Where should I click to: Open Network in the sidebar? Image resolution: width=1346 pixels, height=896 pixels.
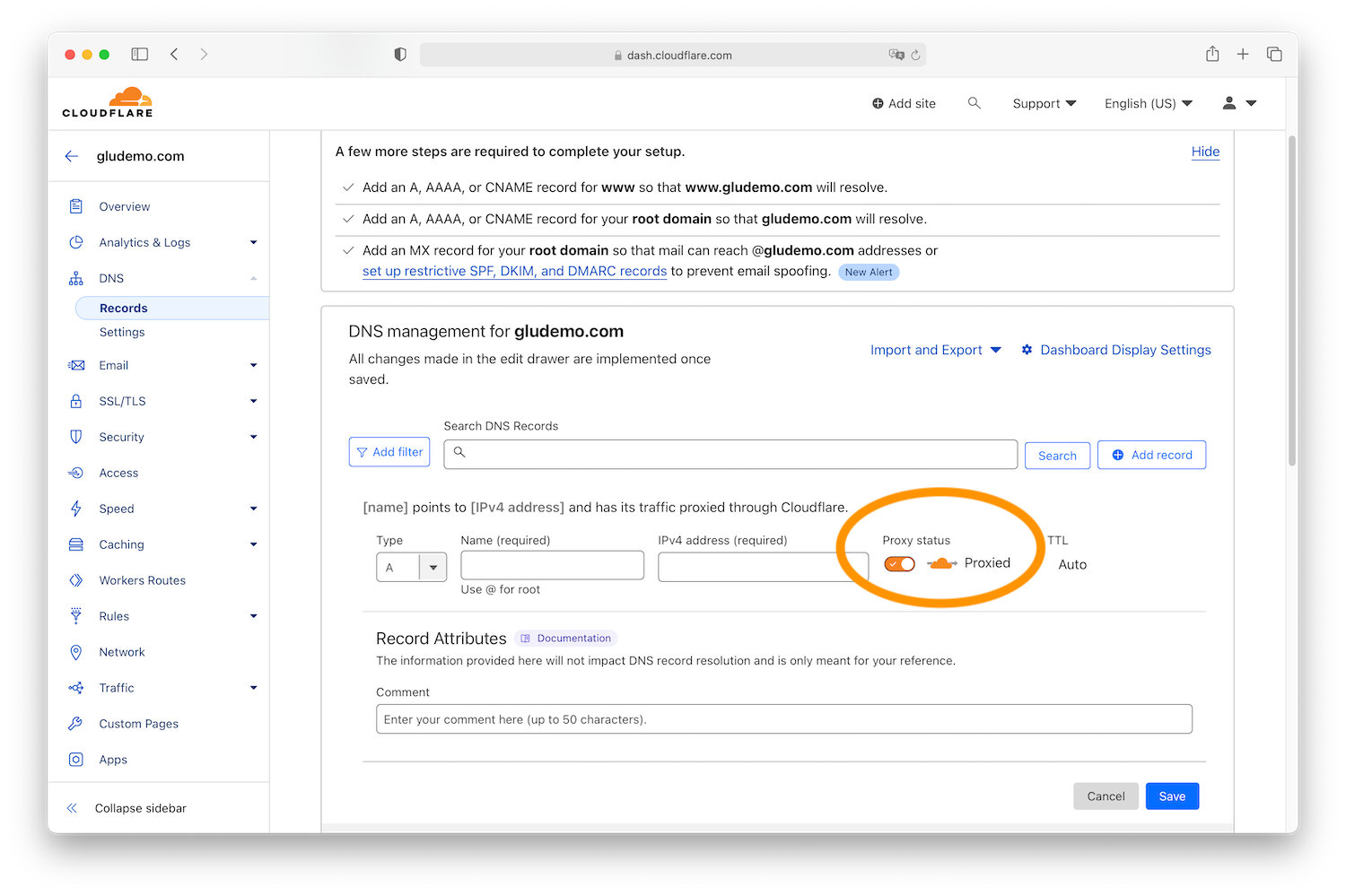pyautogui.click(x=122, y=652)
